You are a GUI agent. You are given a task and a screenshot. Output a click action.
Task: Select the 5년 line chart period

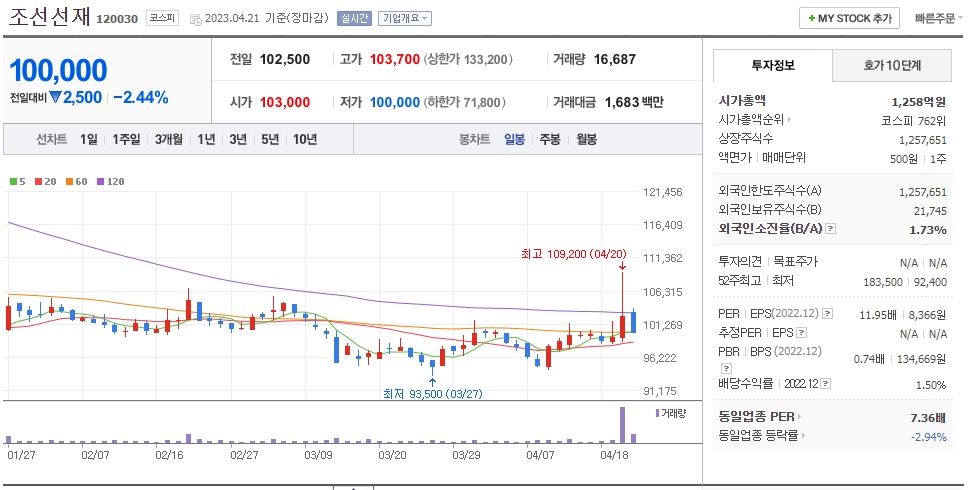[270, 139]
